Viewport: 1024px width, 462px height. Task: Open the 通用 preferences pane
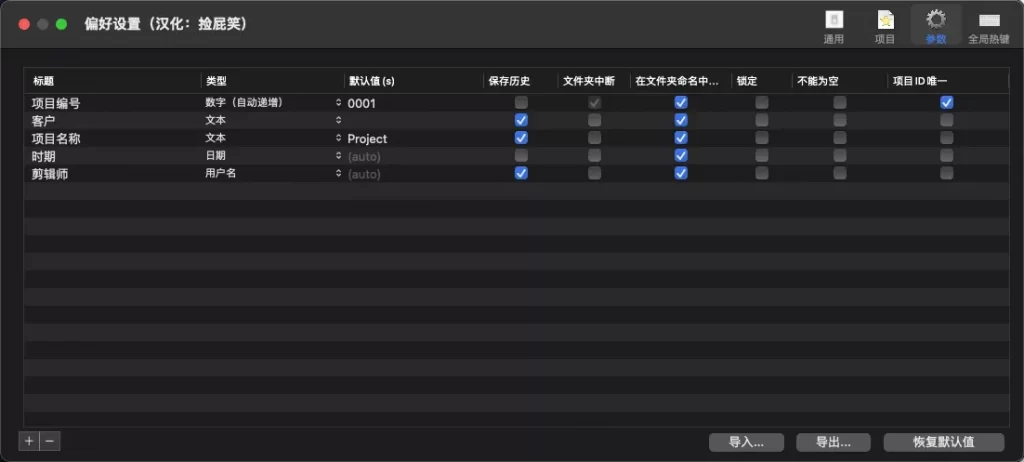click(833, 26)
